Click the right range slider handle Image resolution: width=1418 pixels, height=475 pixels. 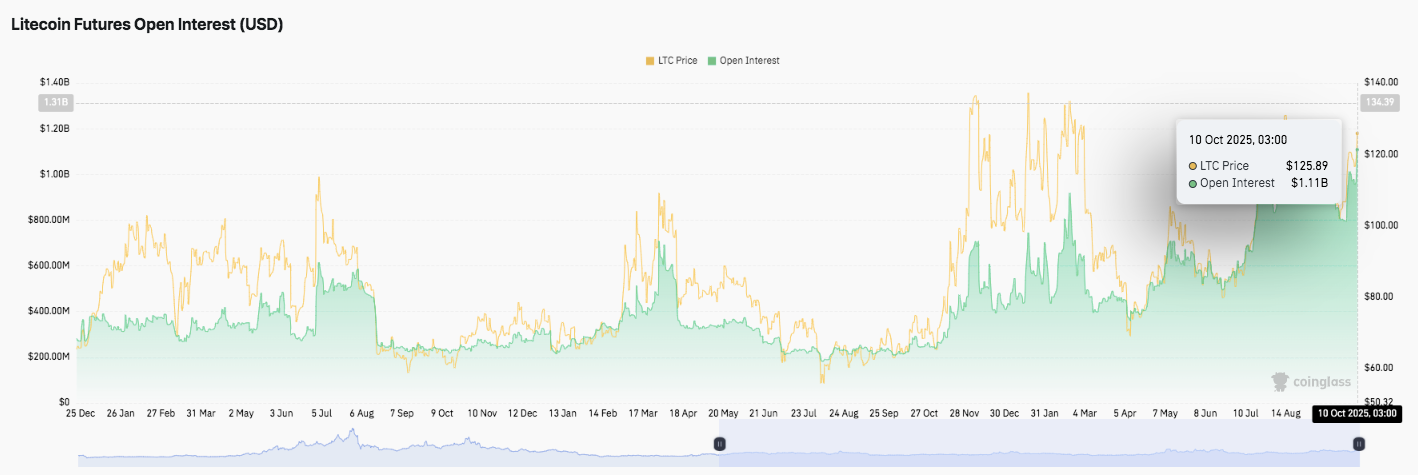(1358, 443)
